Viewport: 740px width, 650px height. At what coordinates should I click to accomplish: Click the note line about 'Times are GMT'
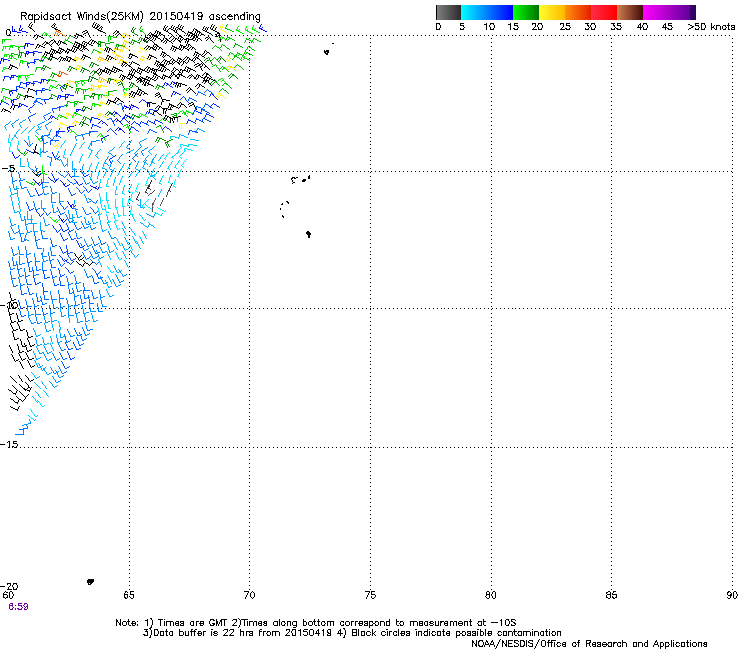(x=316, y=623)
